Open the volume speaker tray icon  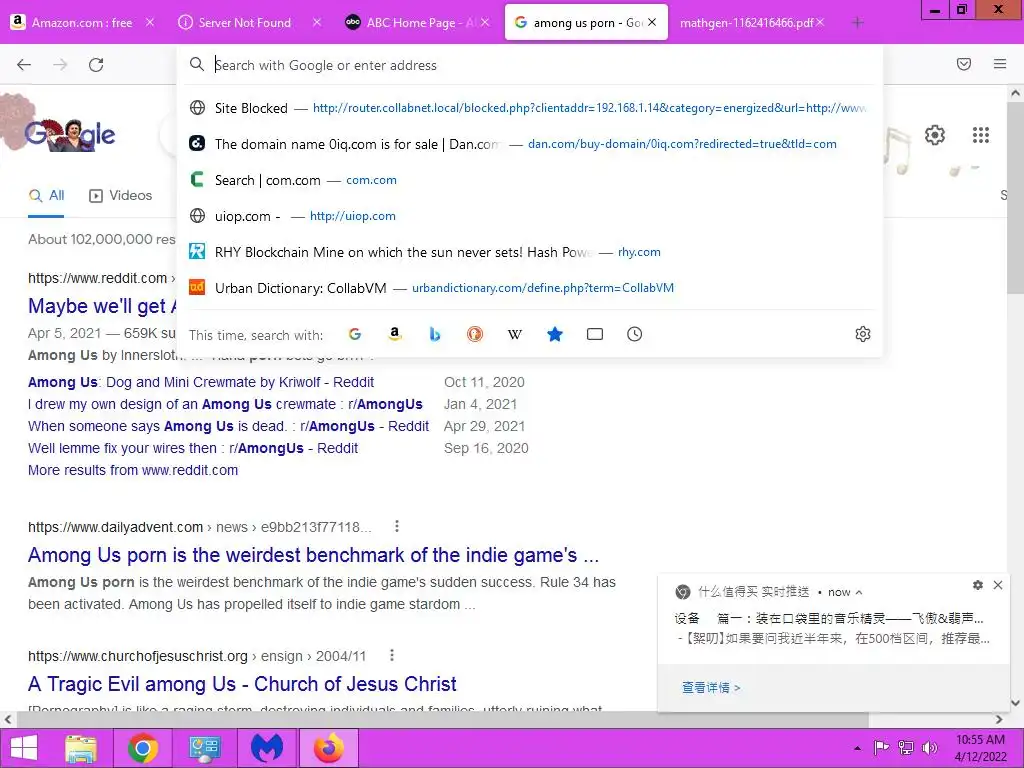click(929, 748)
